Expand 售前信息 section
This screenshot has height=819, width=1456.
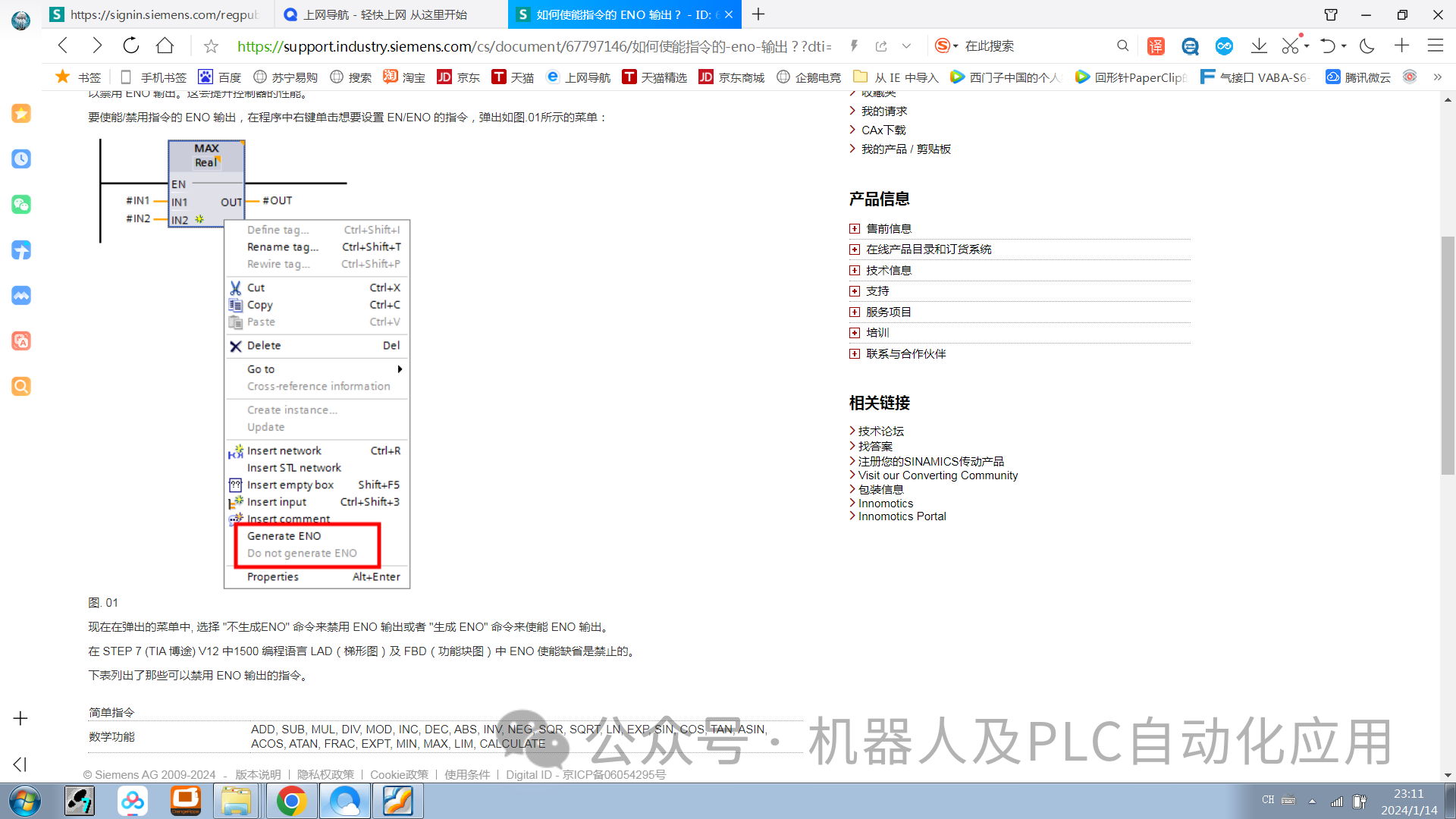click(855, 229)
